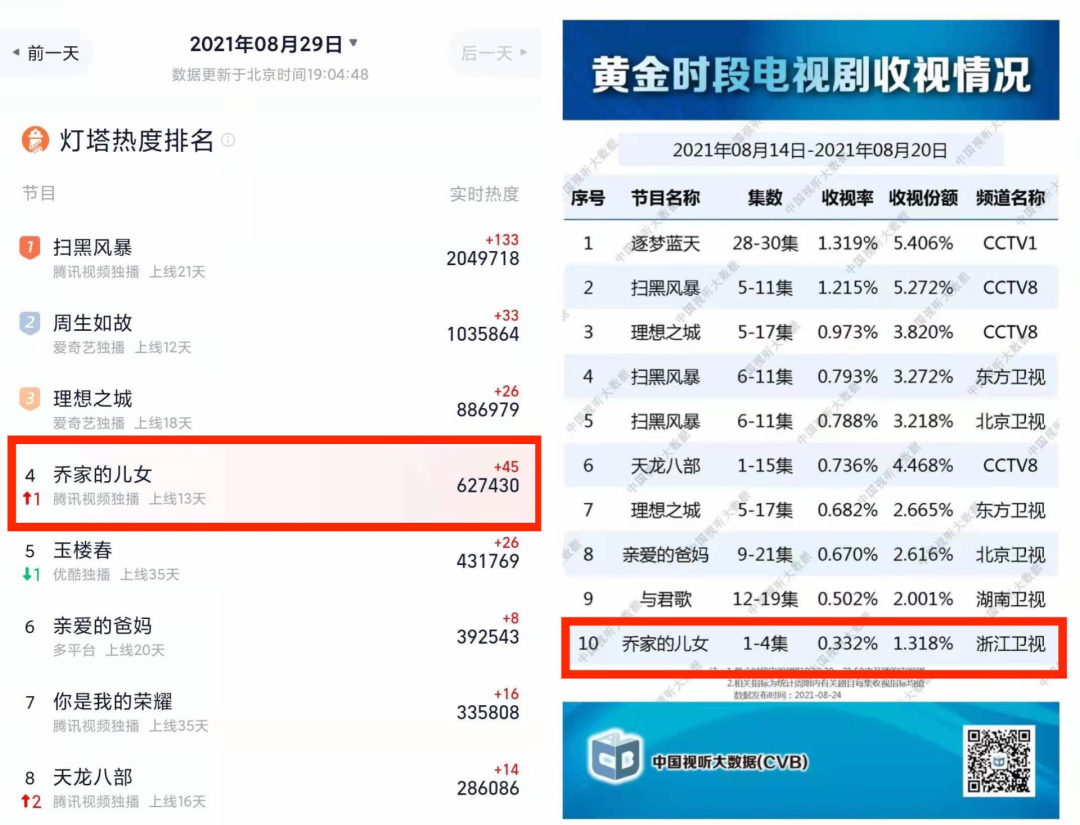Click the heat value 2049718
This screenshot has height=825, width=1080.
(483, 259)
